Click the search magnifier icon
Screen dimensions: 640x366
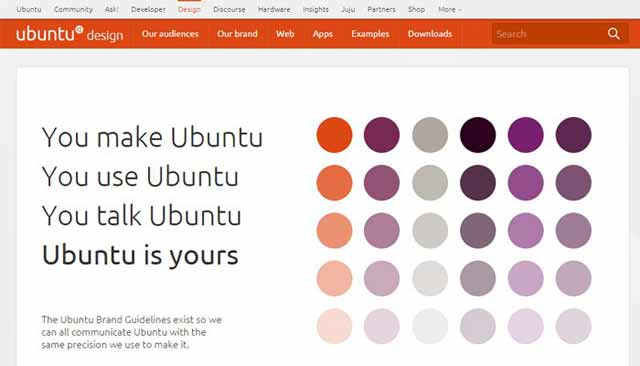click(613, 33)
